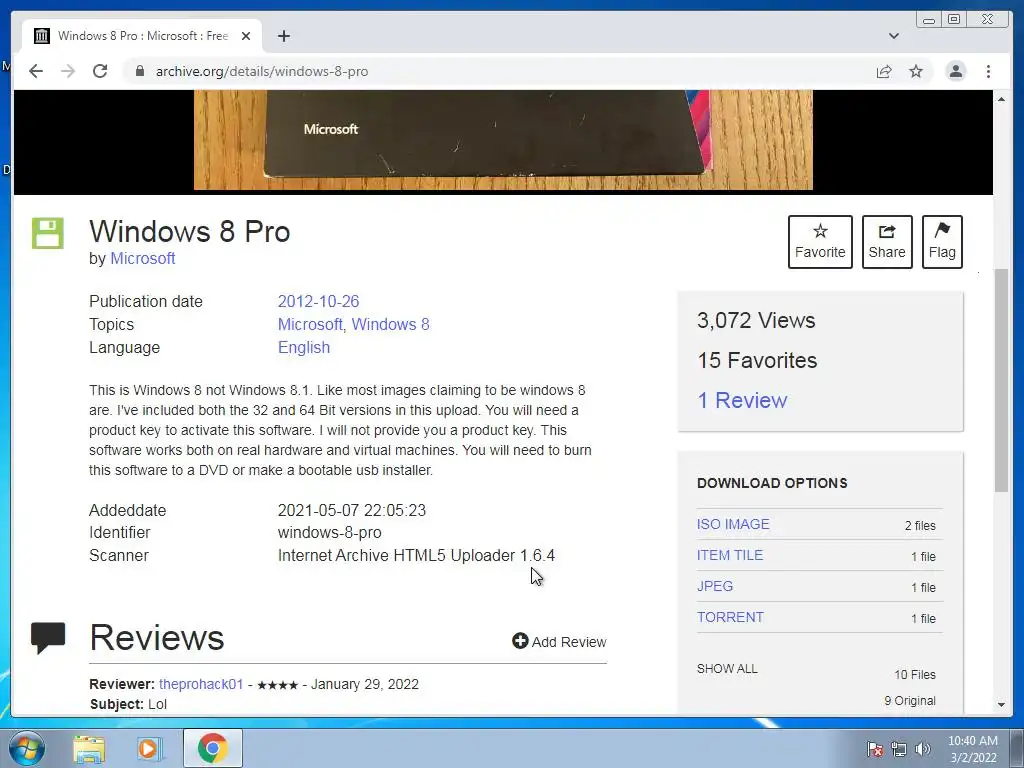Screen dimensions: 1024x768
Task: Open Chrome's three-dot menu
Action: (988, 71)
